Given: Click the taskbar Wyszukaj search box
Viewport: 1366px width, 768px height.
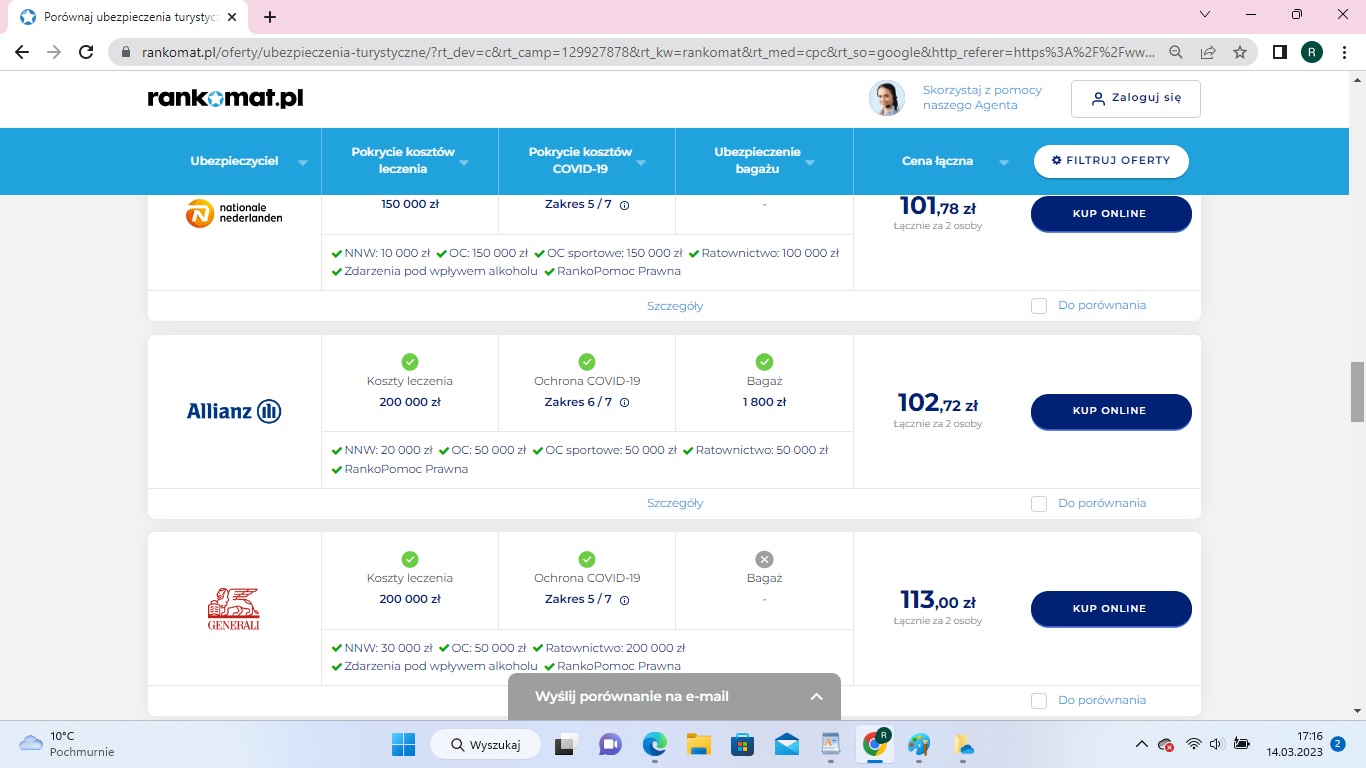Looking at the screenshot, I should pos(486,744).
